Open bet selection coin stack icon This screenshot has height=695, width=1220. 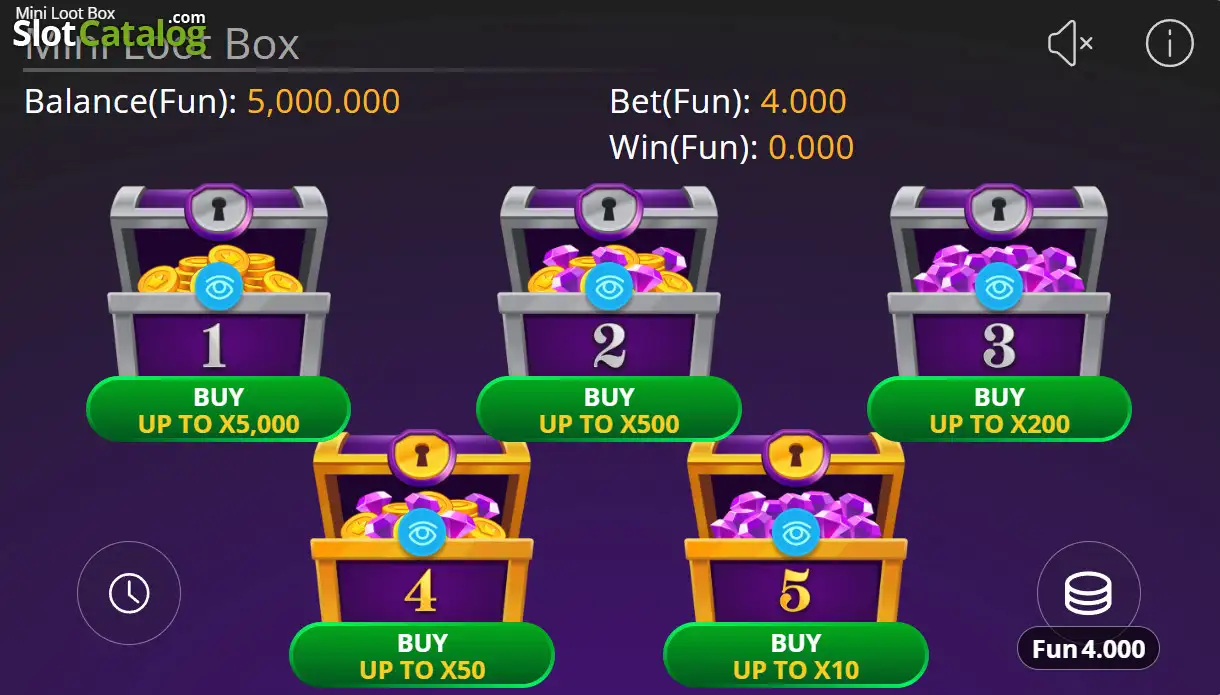point(1088,593)
